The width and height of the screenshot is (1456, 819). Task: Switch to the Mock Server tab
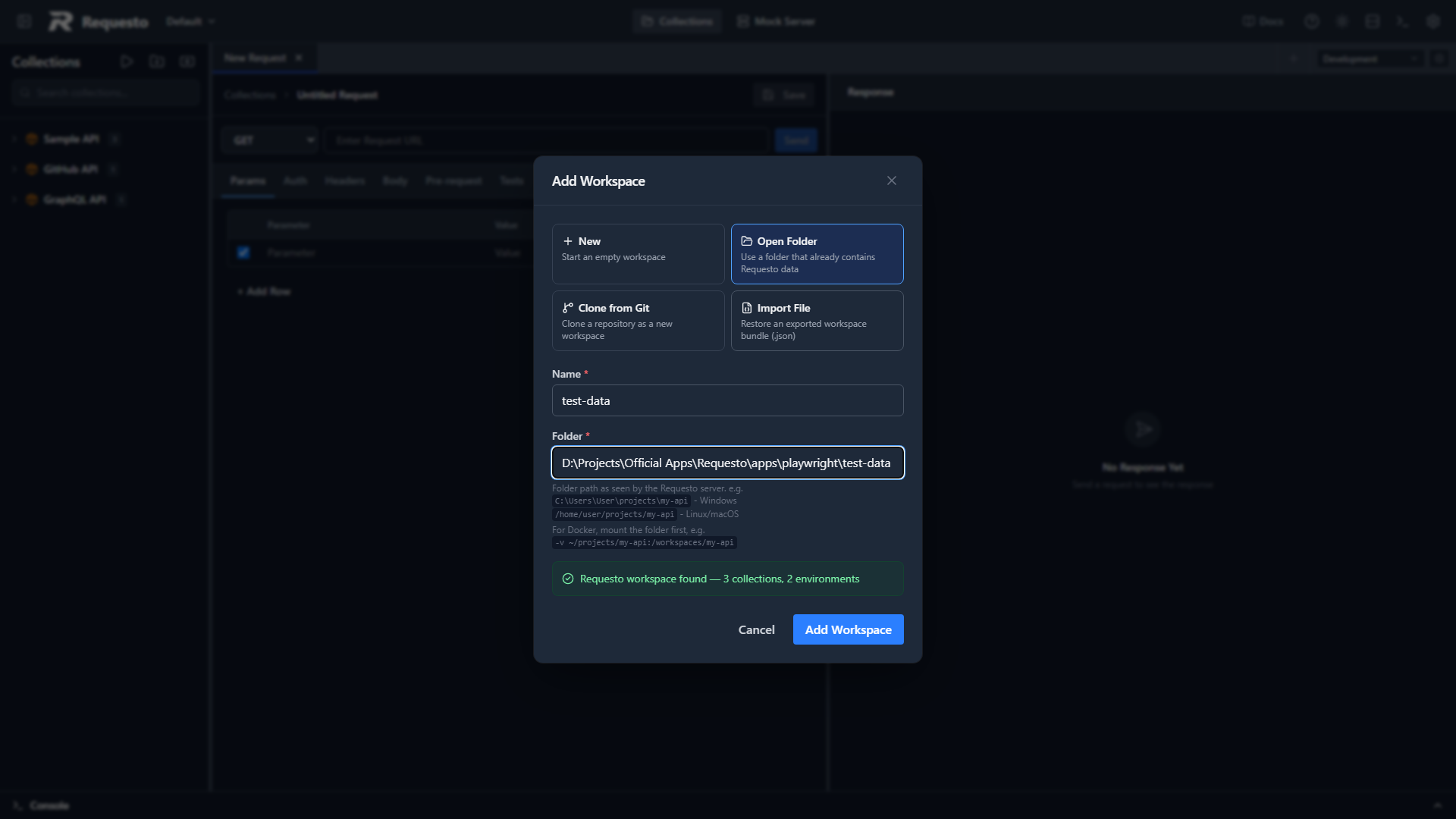pos(776,21)
